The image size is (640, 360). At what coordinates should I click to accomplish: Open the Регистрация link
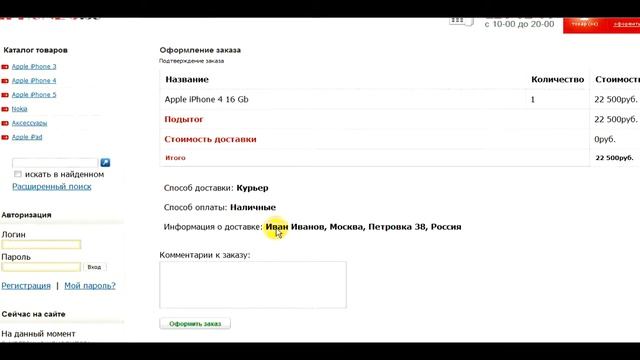26,286
